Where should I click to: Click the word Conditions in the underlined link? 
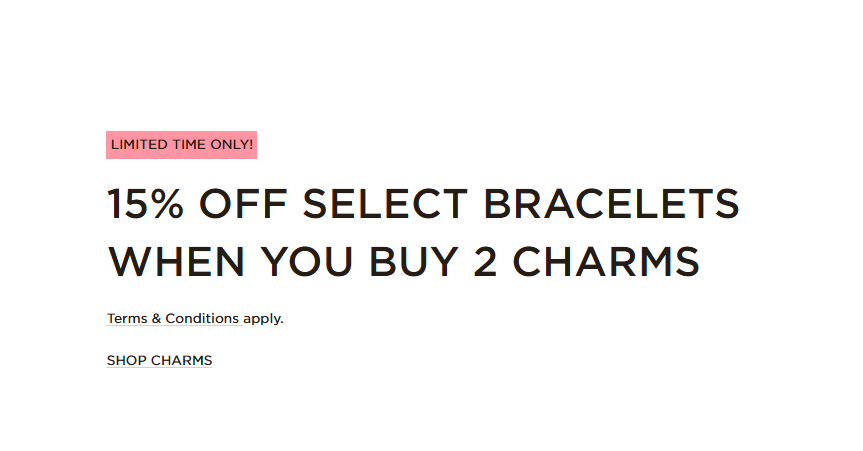[x=202, y=319]
